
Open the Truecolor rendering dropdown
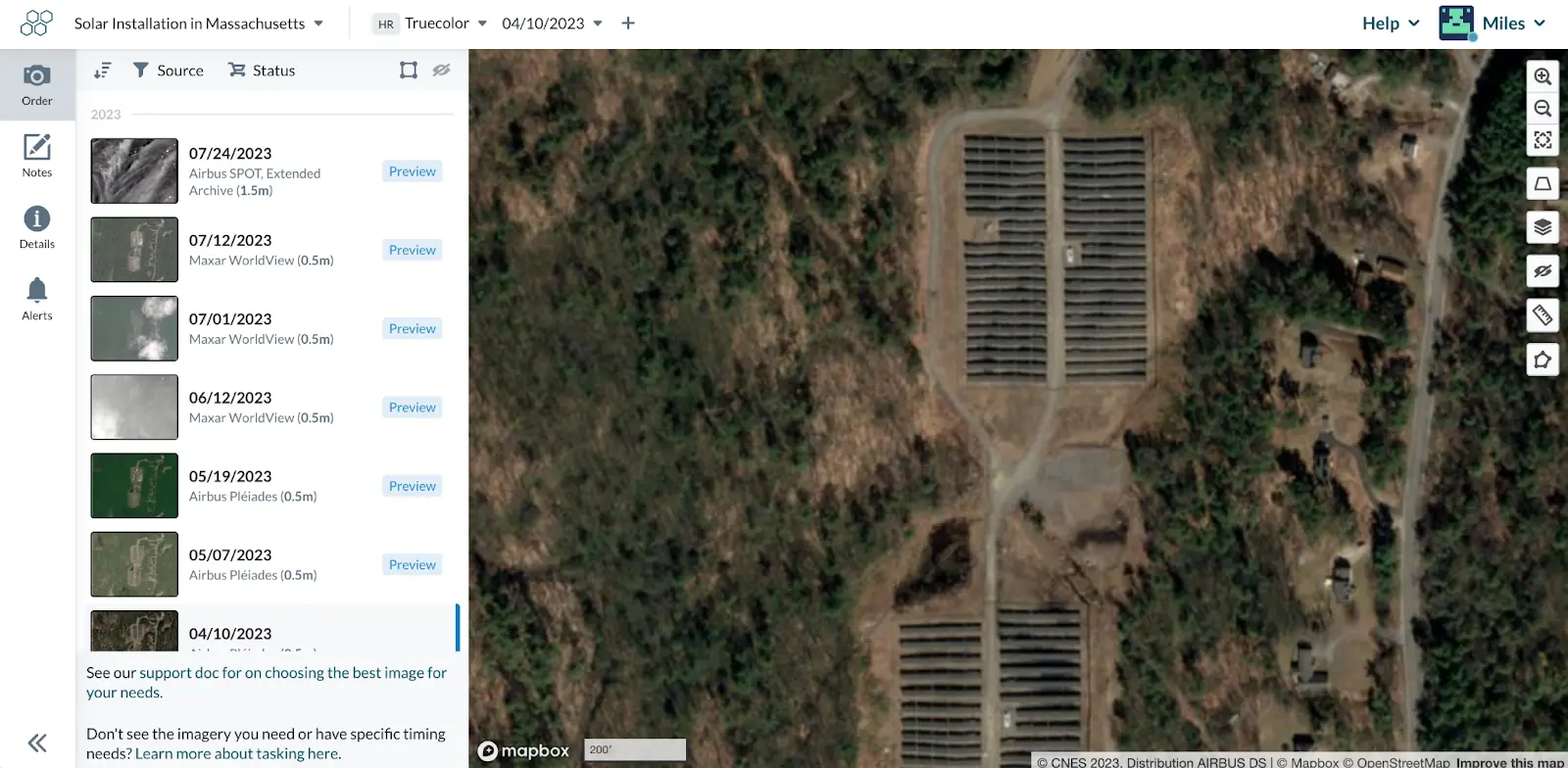(x=446, y=24)
